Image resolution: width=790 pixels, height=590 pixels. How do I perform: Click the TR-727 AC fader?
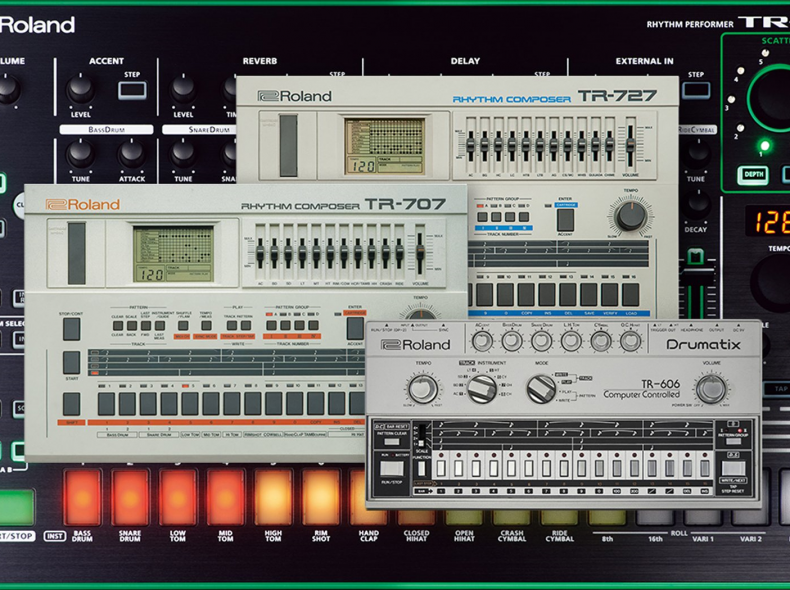pyautogui.click(x=471, y=144)
